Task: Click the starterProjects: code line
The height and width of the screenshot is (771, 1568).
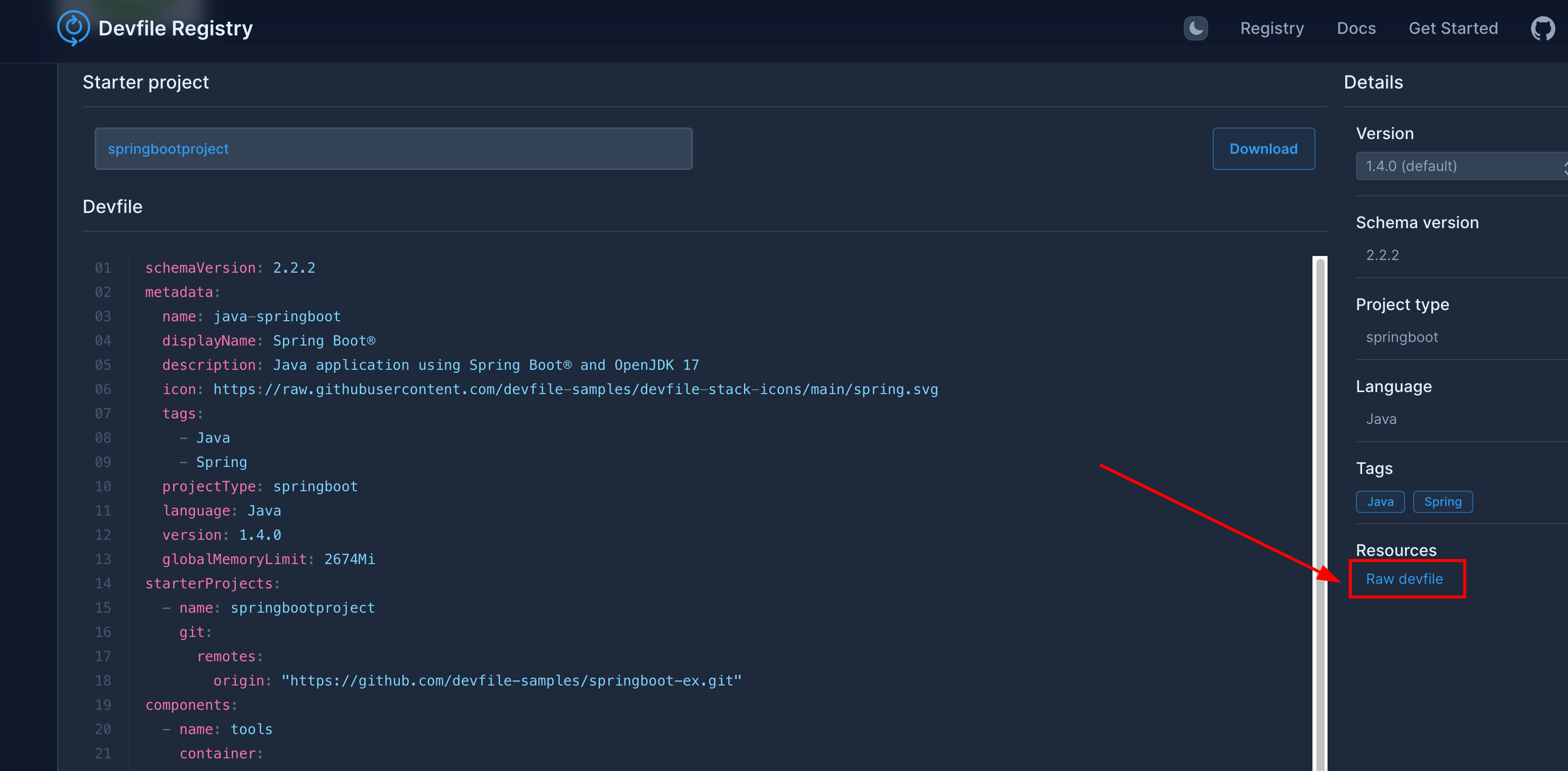Action: (x=213, y=584)
